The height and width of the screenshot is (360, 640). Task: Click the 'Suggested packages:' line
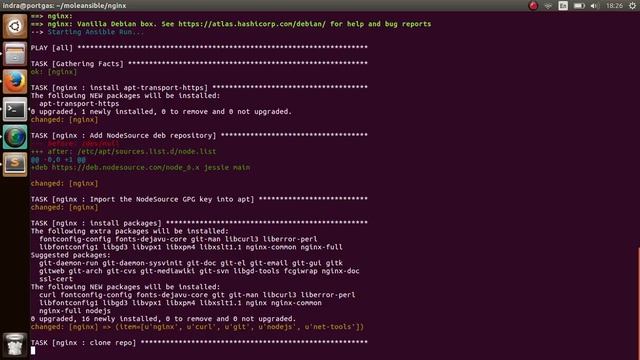(71, 255)
